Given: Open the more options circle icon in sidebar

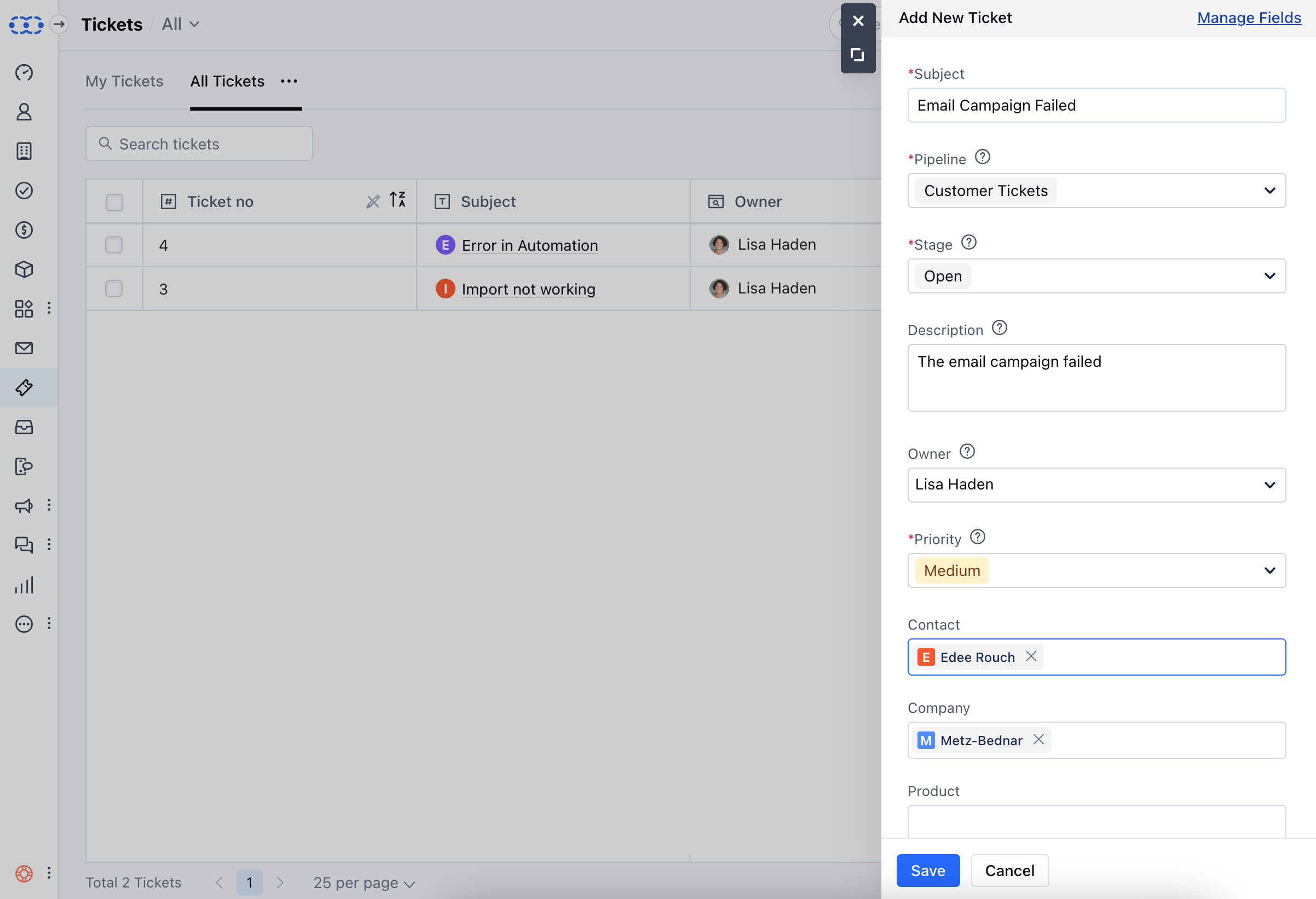Looking at the screenshot, I should (24, 624).
